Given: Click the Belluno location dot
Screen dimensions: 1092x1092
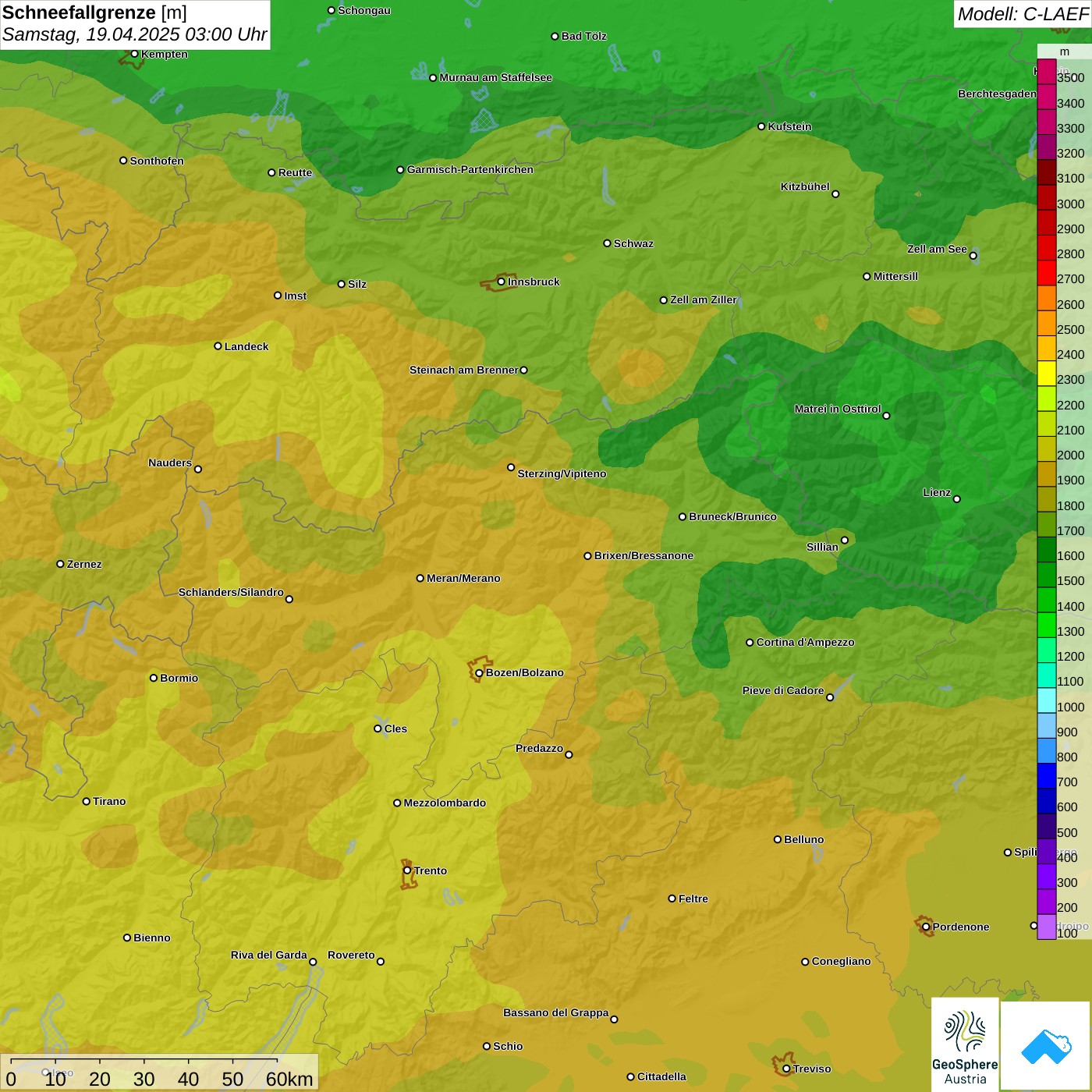Looking at the screenshot, I should [x=778, y=839].
